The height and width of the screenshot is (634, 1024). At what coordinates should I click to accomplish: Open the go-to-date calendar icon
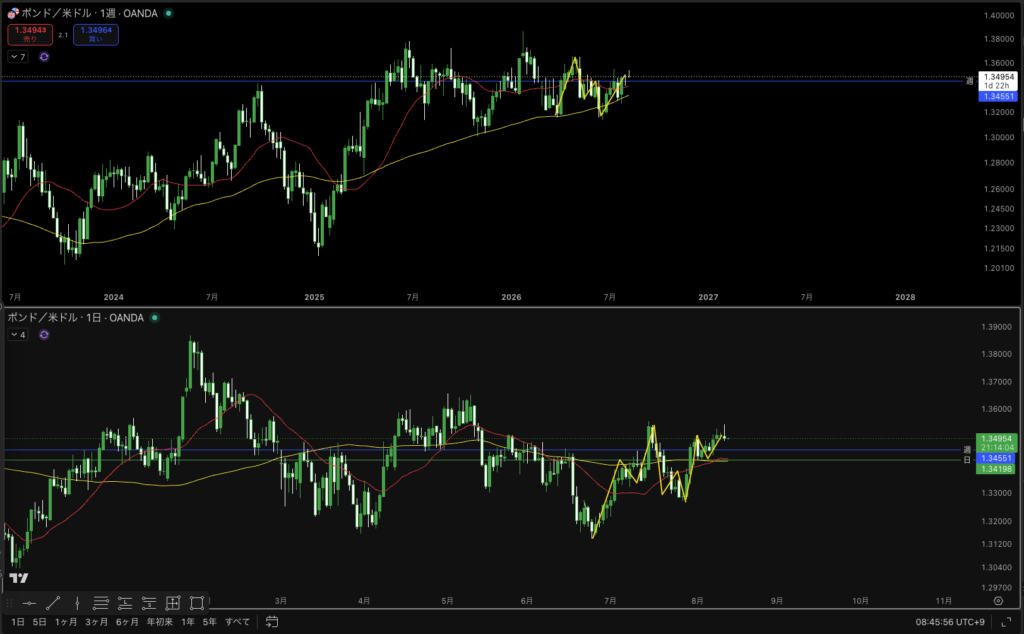coord(272,622)
